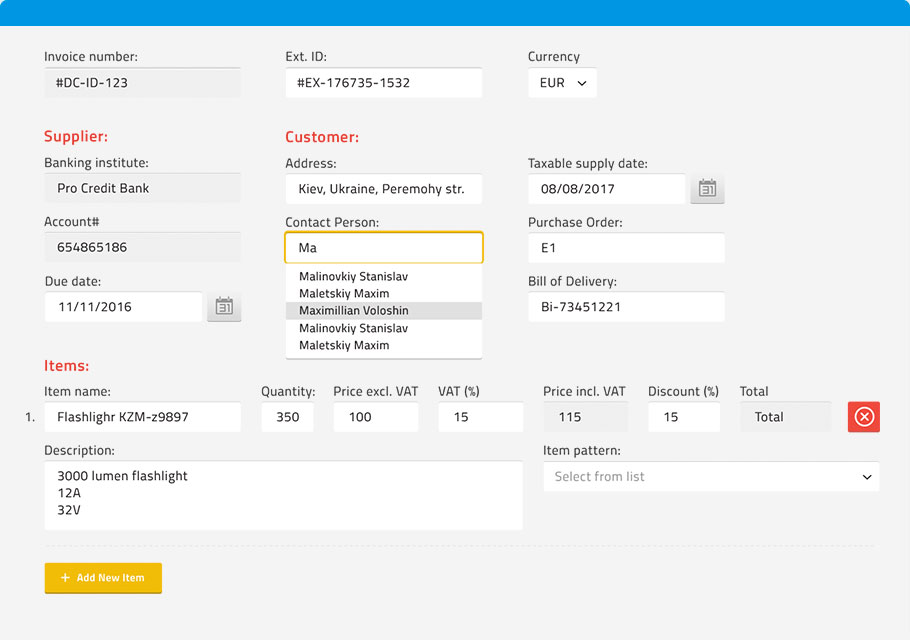Edit the Price excl. VAT field
The image size is (910, 640).
[375, 417]
